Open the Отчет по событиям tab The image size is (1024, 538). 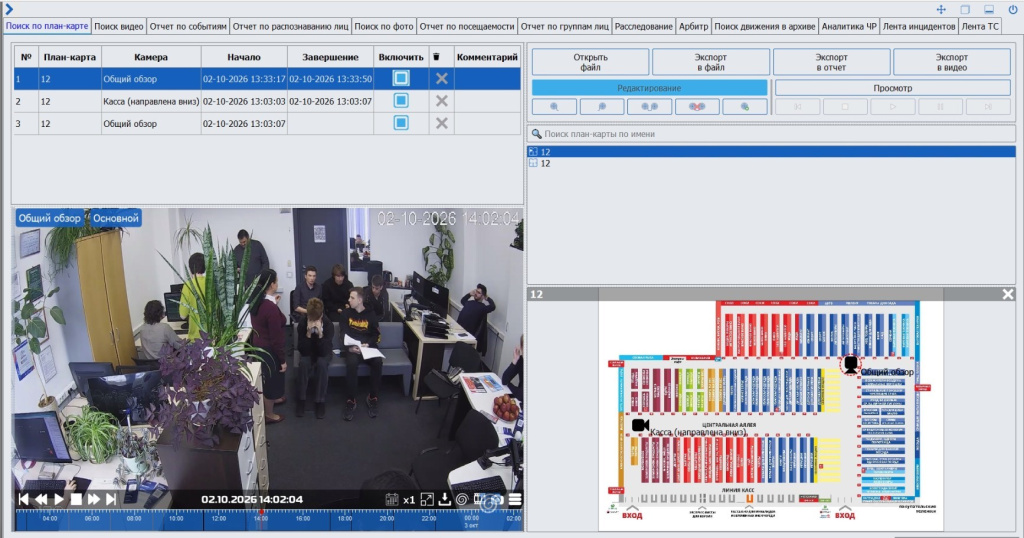[188, 26]
